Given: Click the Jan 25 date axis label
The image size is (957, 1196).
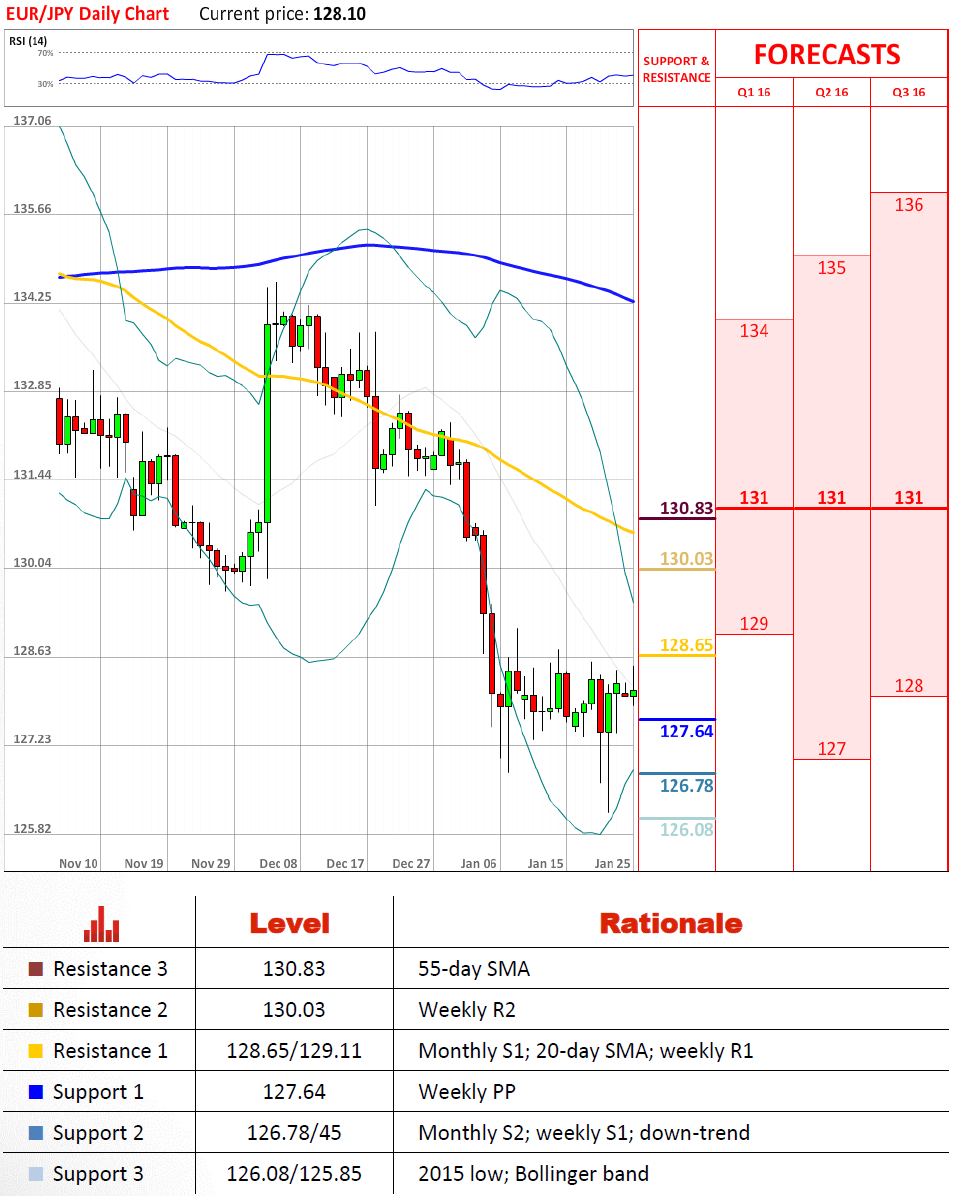Looking at the screenshot, I should point(612,863).
